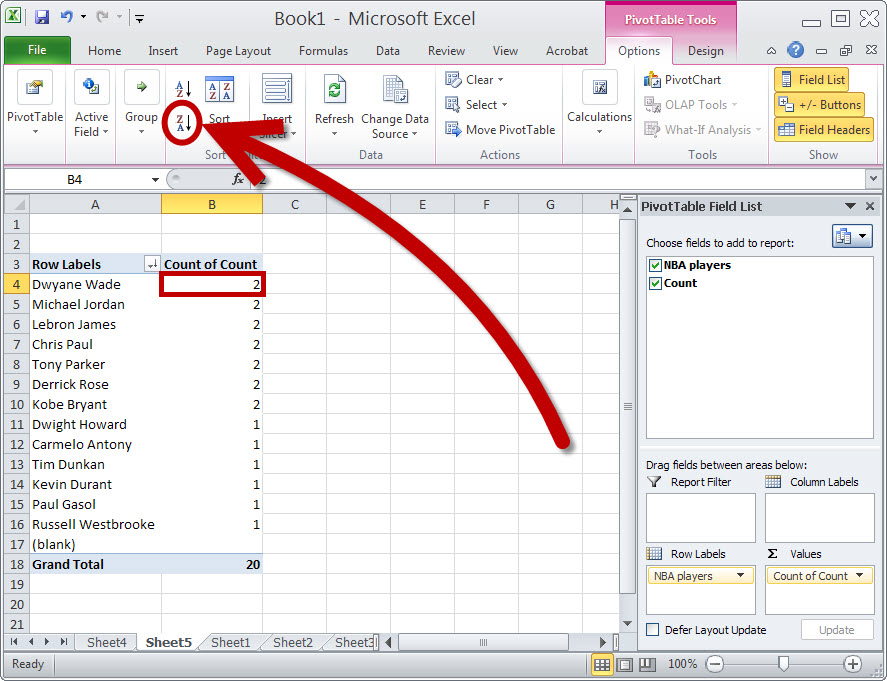Click the Insert Slicer icon
The width and height of the screenshot is (887, 681).
tap(277, 89)
